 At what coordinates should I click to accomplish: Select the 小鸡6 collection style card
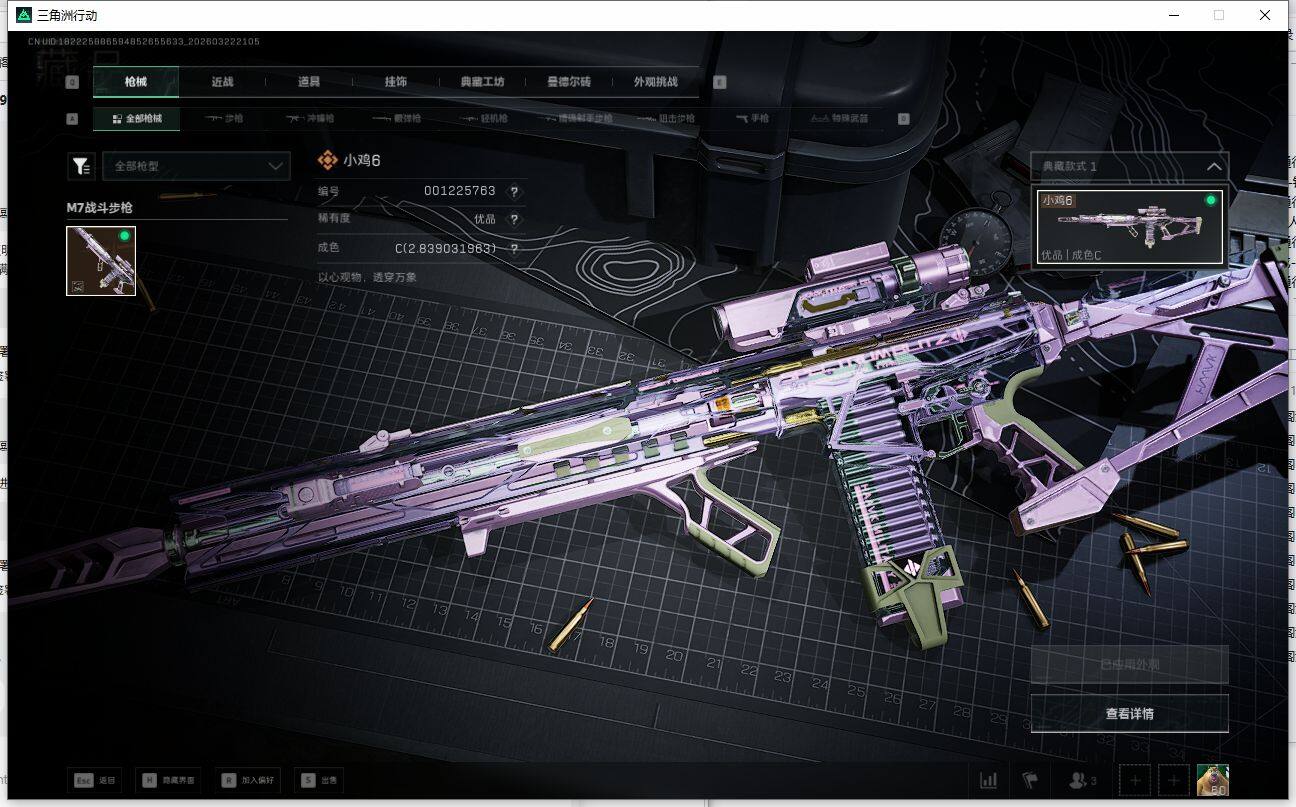point(1130,227)
